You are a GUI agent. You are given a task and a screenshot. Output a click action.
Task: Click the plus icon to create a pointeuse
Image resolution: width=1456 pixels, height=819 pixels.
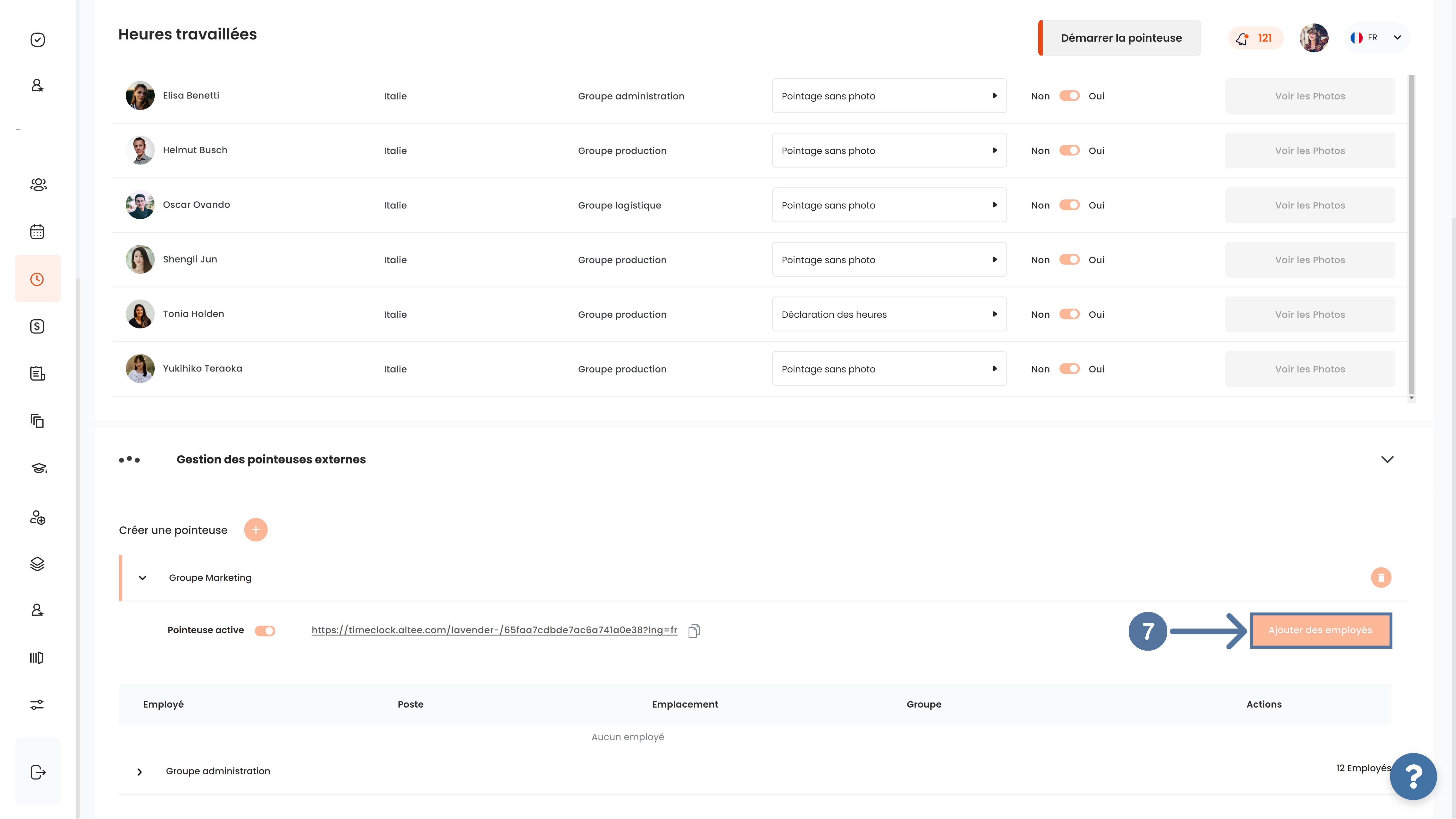tap(256, 529)
